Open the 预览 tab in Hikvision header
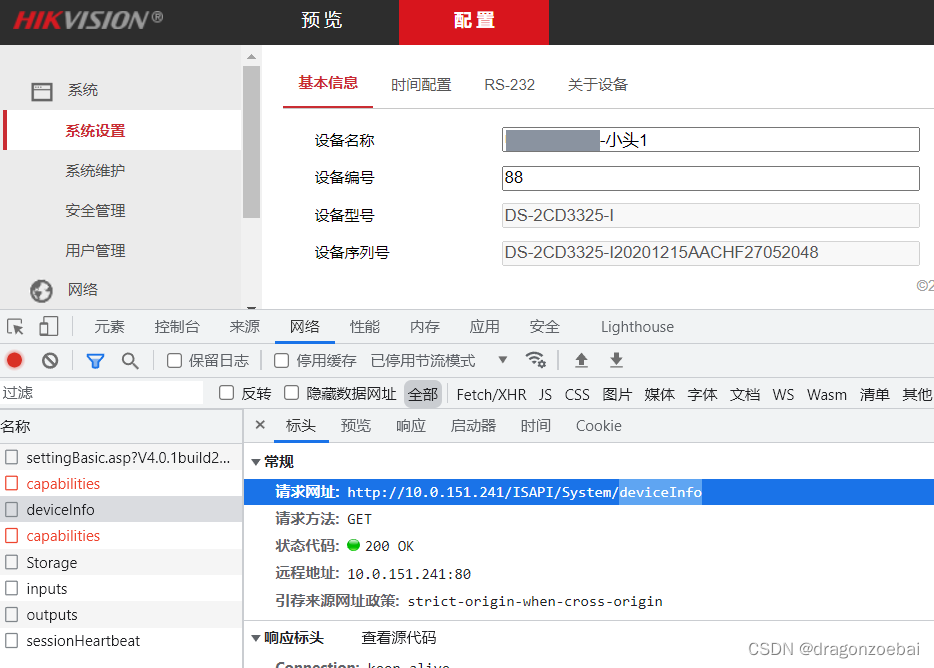The height and width of the screenshot is (668, 934). 321,21
